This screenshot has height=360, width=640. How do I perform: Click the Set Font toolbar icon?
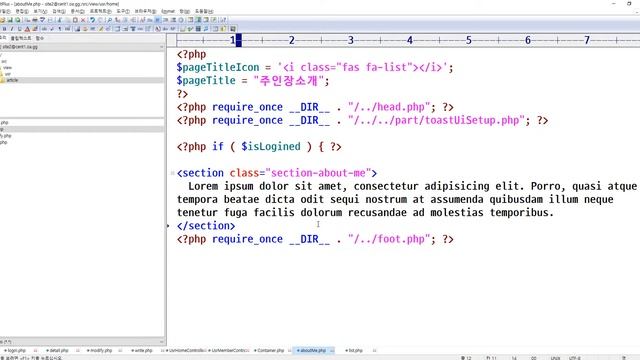pyautogui.click(x=142, y=20)
